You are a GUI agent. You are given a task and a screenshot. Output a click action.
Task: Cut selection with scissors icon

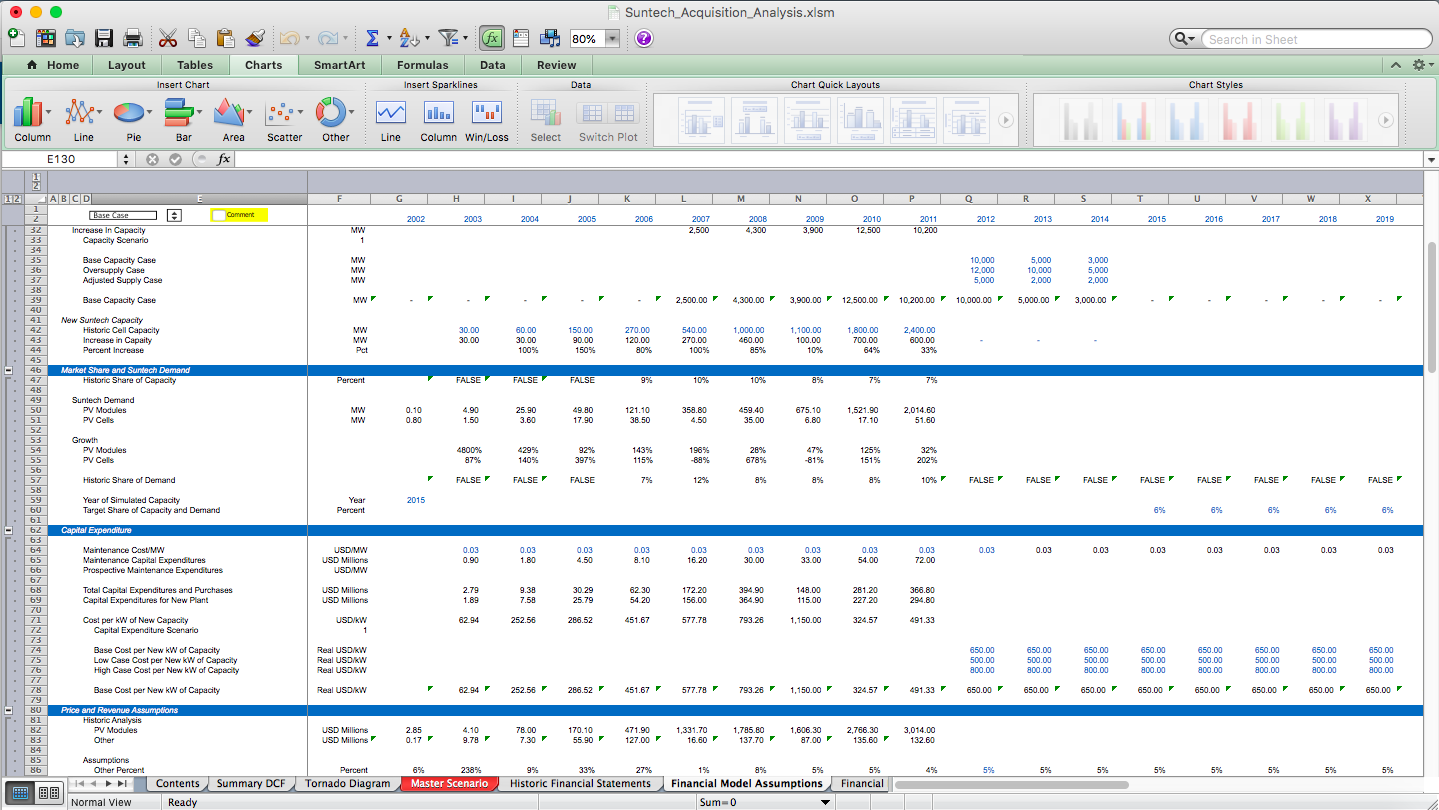tap(167, 38)
